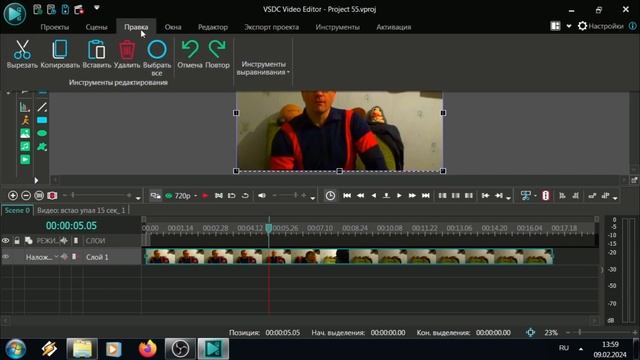Expand the object tools panel arrow

coord(36,180)
